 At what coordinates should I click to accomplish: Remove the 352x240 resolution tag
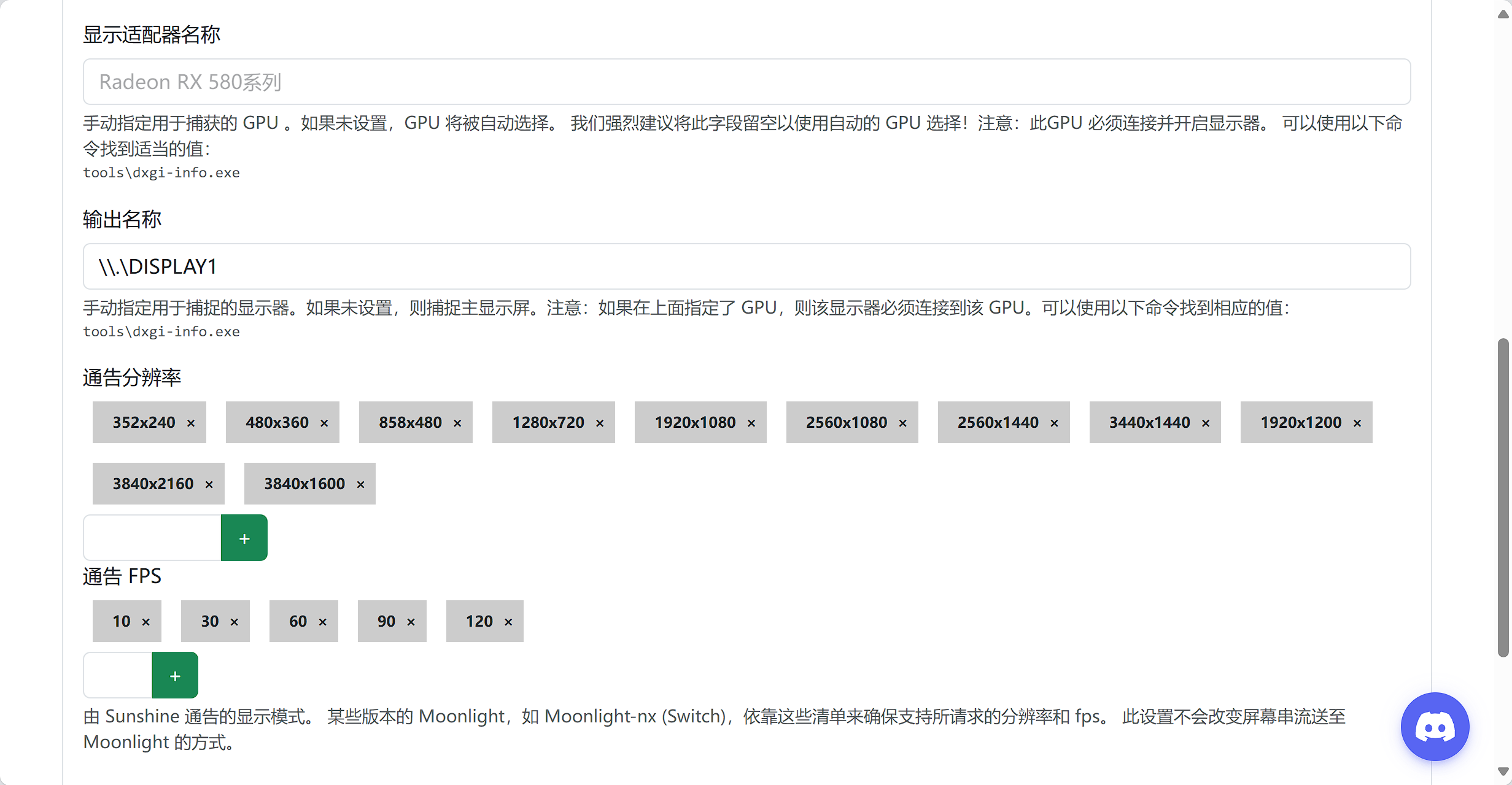[x=191, y=423]
